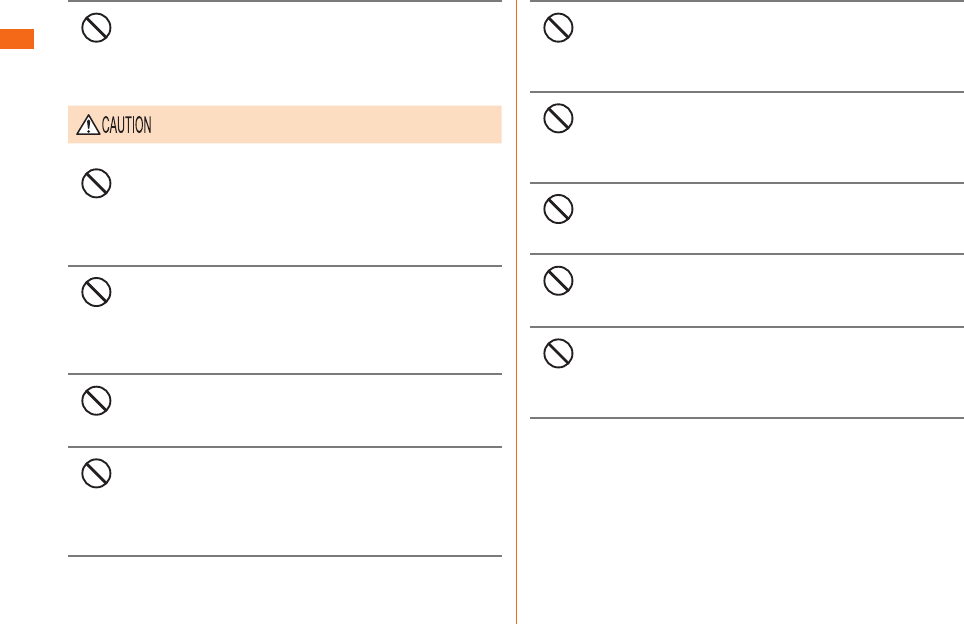Click the prohibition icon directly below CAUTION banner
Screen dimensions: 964x624
(96, 184)
